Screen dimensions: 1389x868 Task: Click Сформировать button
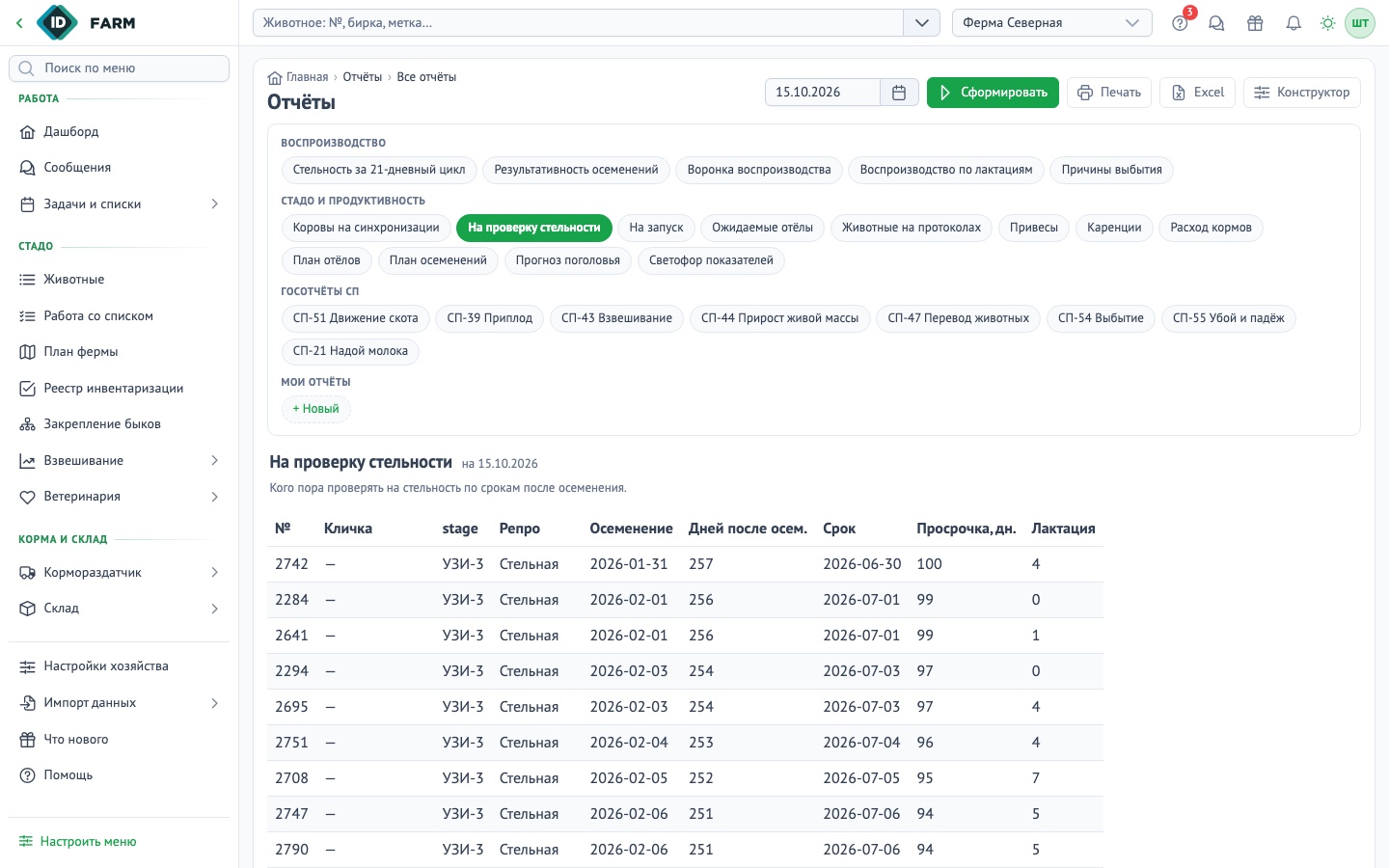click(x=993, y=93)
